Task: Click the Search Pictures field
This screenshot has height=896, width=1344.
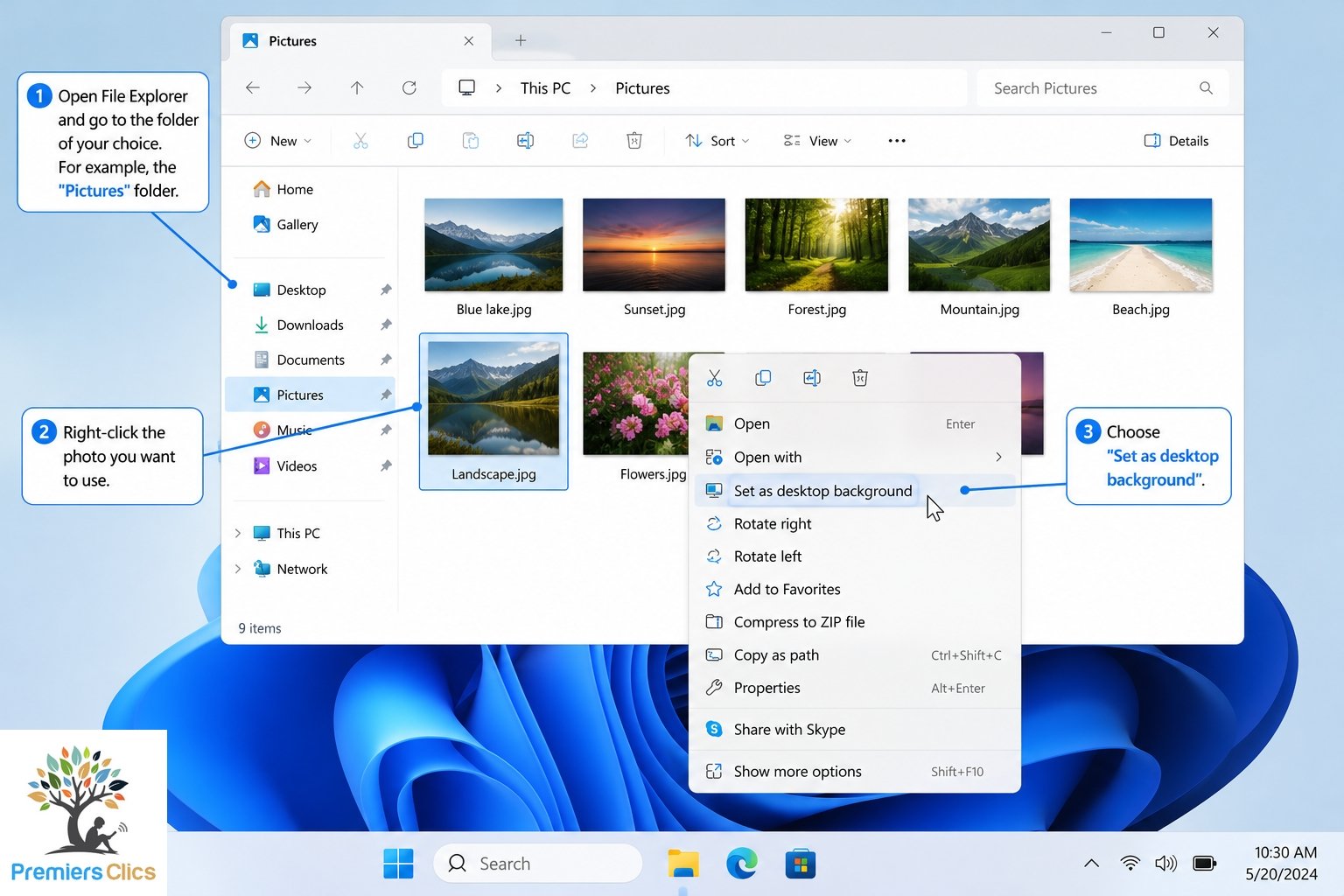Action: click(x=1102, y=88)
